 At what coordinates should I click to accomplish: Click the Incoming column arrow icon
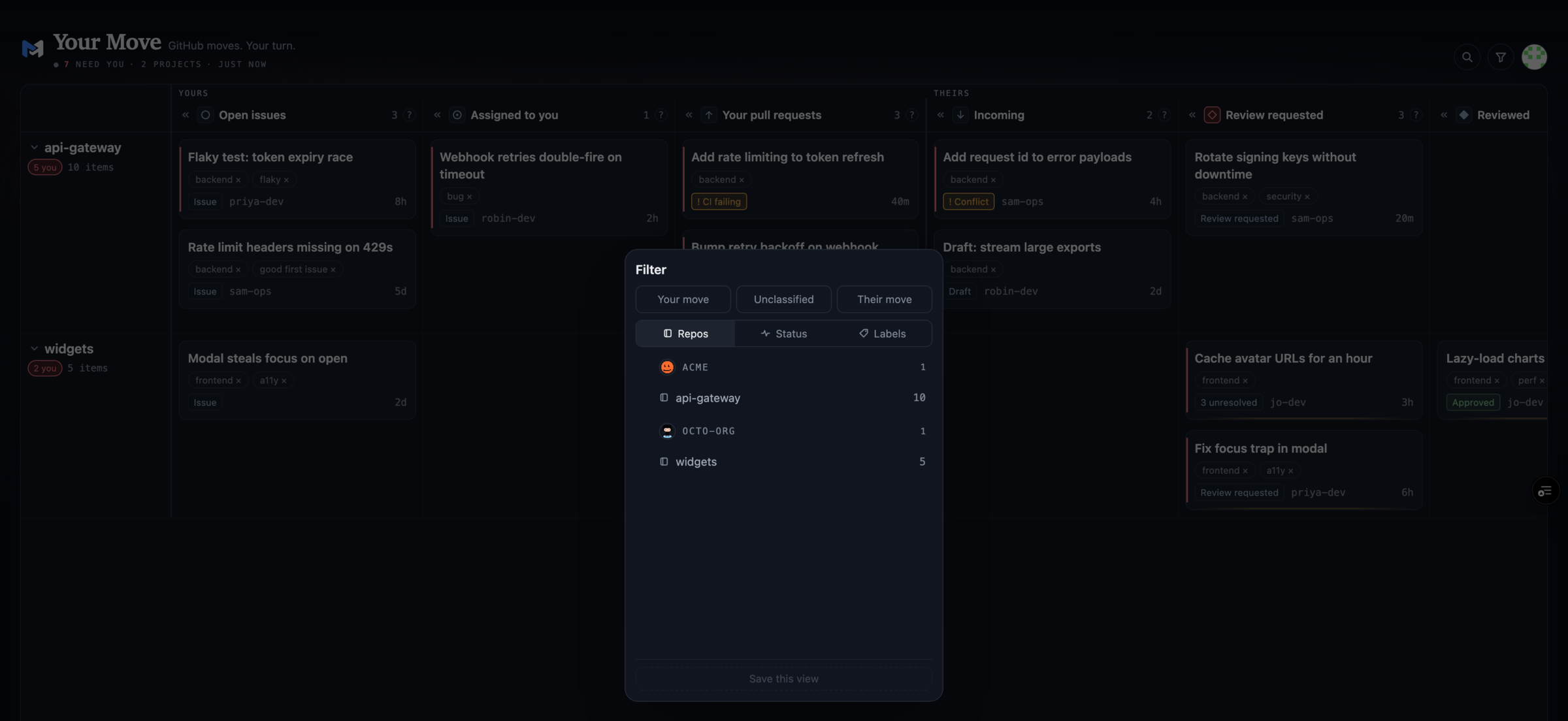[960, 115]
